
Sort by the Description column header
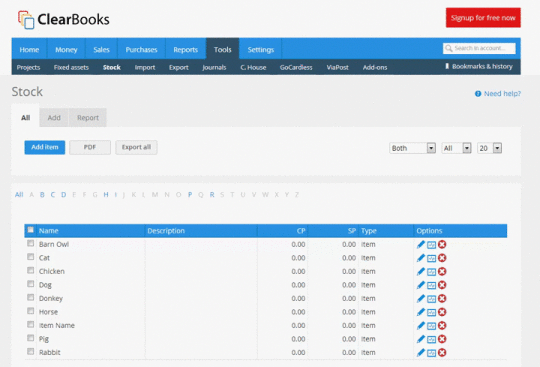tap(166, 231)
